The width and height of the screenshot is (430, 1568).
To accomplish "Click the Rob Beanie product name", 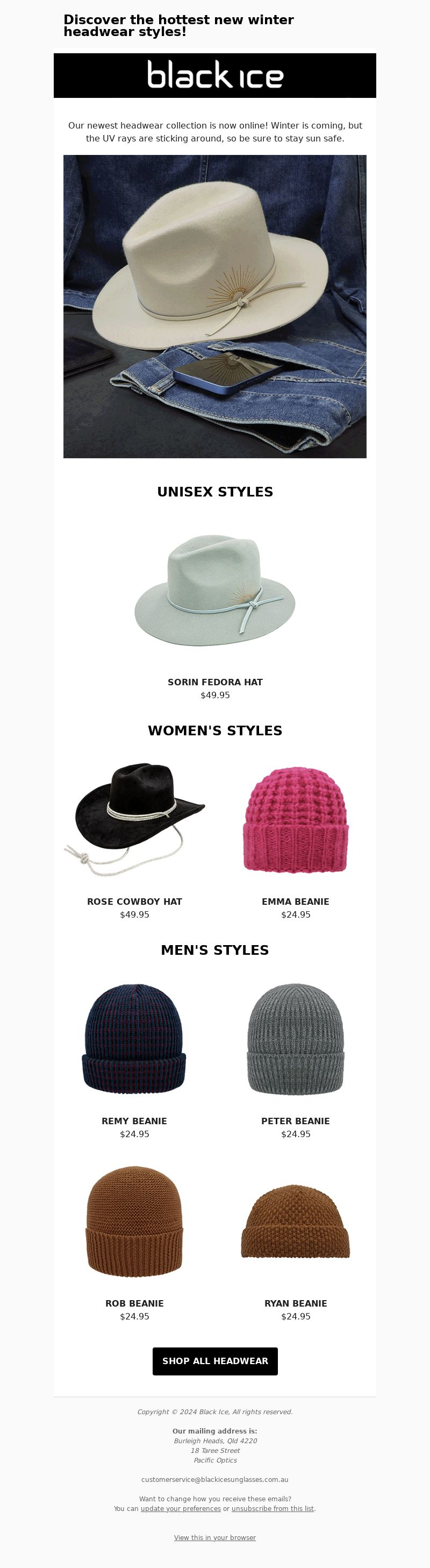I will tap(134, 1303).
